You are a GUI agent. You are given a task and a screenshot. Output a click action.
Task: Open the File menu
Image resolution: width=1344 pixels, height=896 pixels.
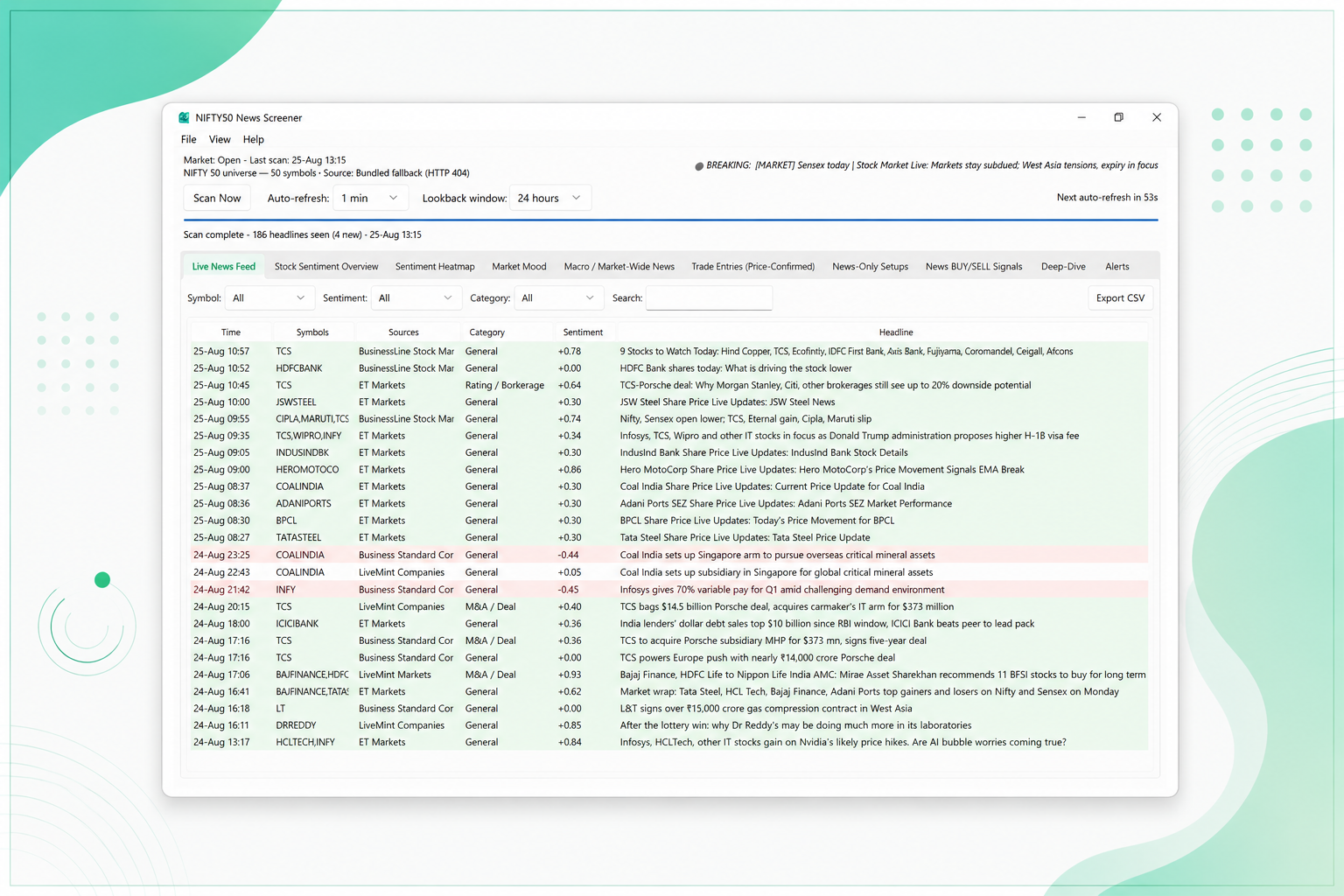188,139
